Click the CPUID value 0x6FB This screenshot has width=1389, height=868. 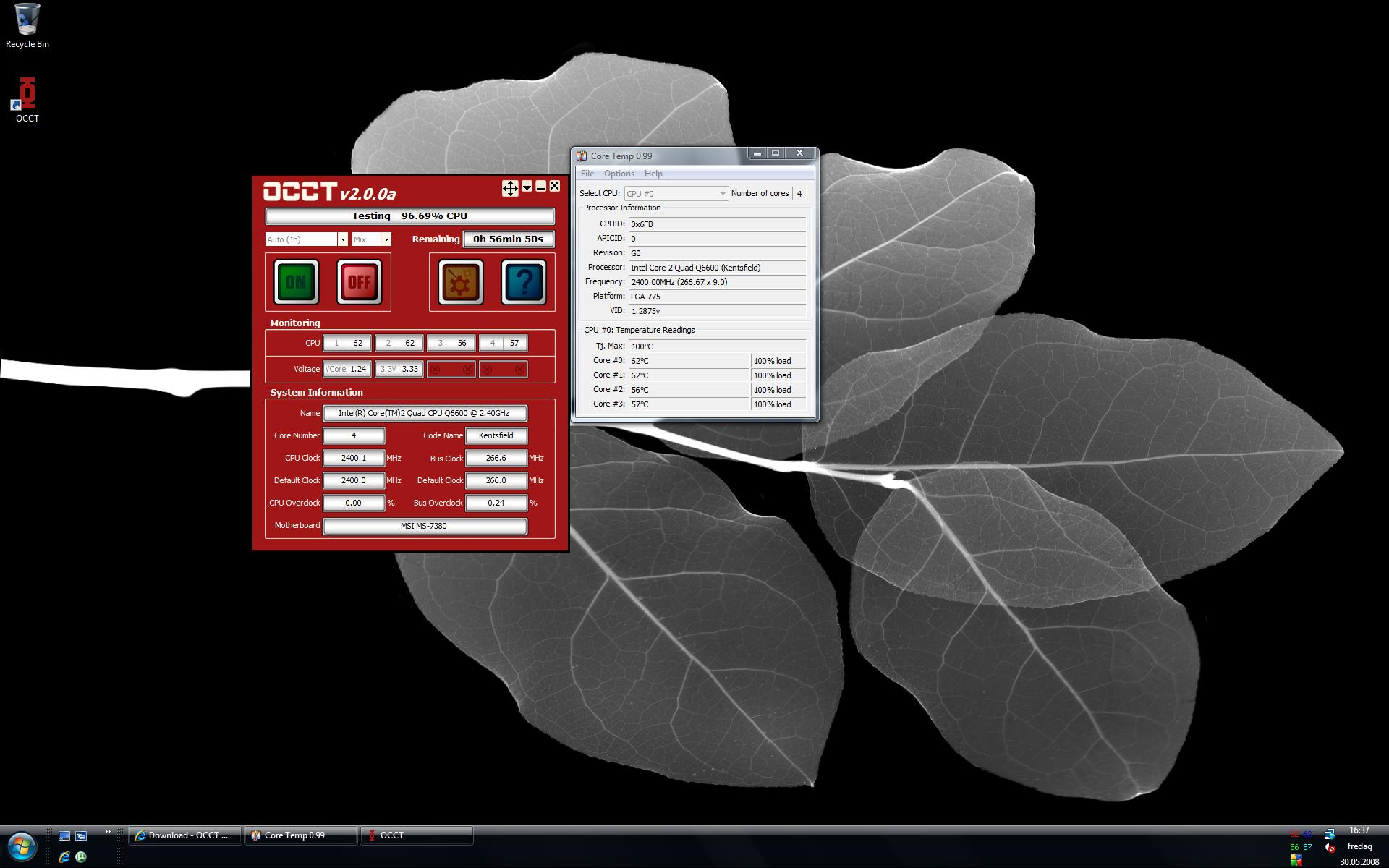(x=717, y=224)
